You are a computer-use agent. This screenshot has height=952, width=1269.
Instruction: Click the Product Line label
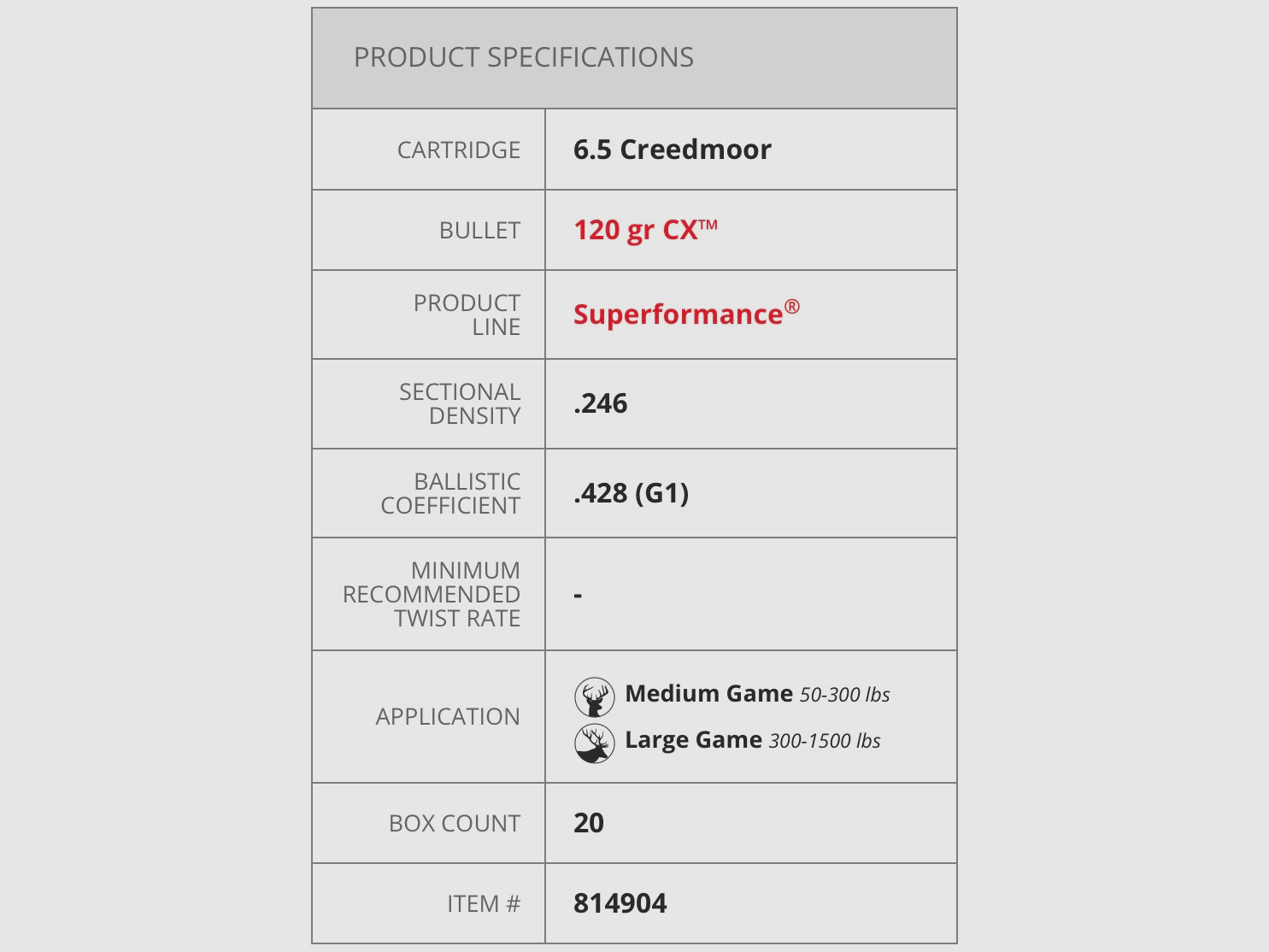467,314
